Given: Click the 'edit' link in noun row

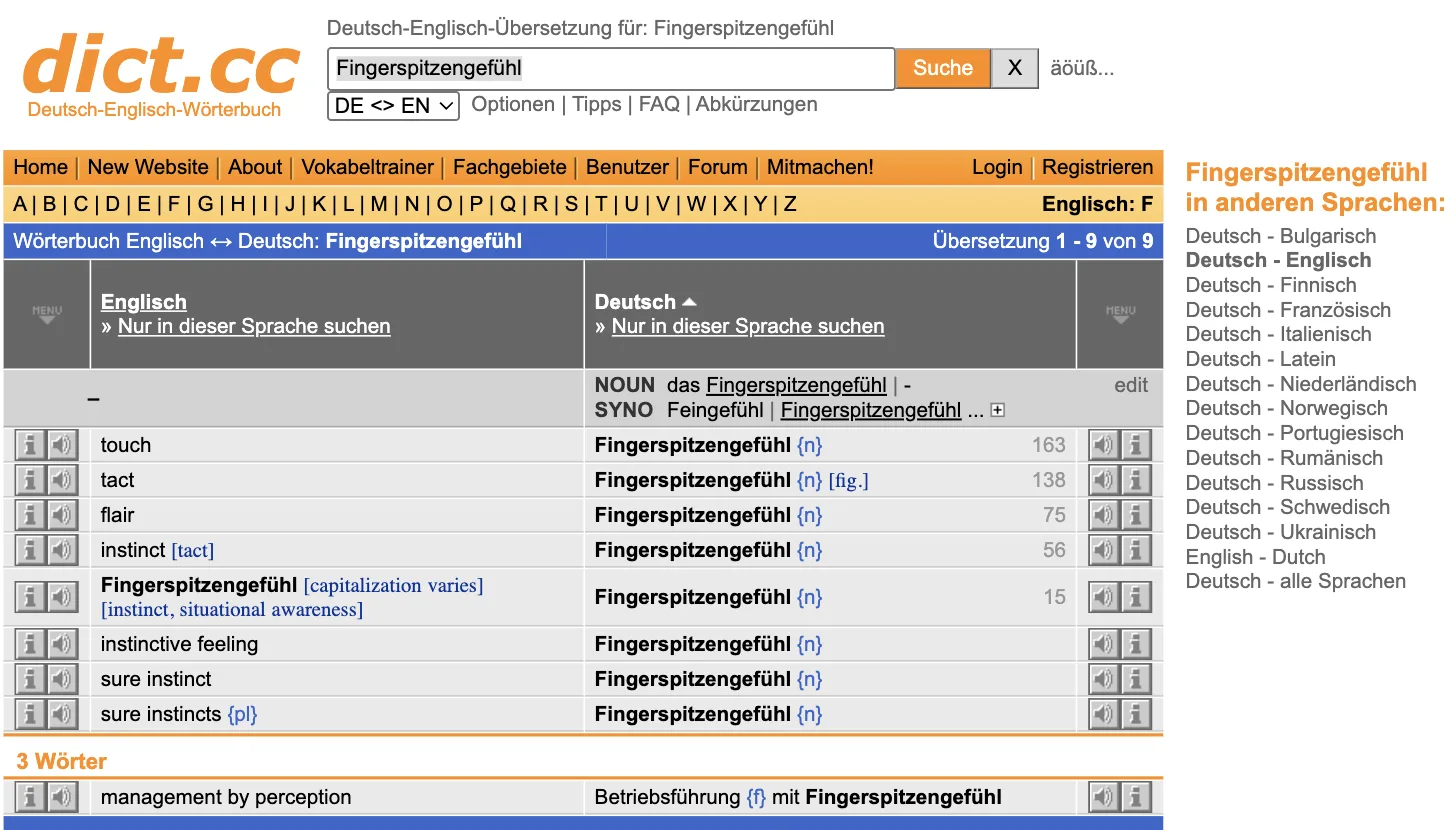Looking at the screenshot, I should click(x=1131, y=385).
